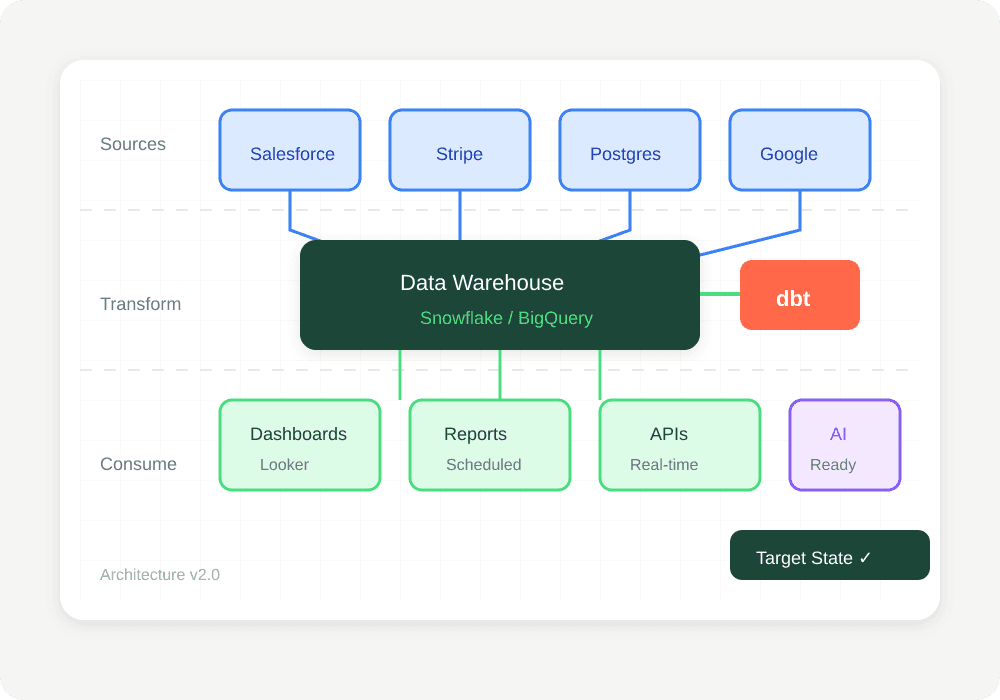Select the purple AI Ready card
The height and width of the screenshot is (700, 1000).
845,445
